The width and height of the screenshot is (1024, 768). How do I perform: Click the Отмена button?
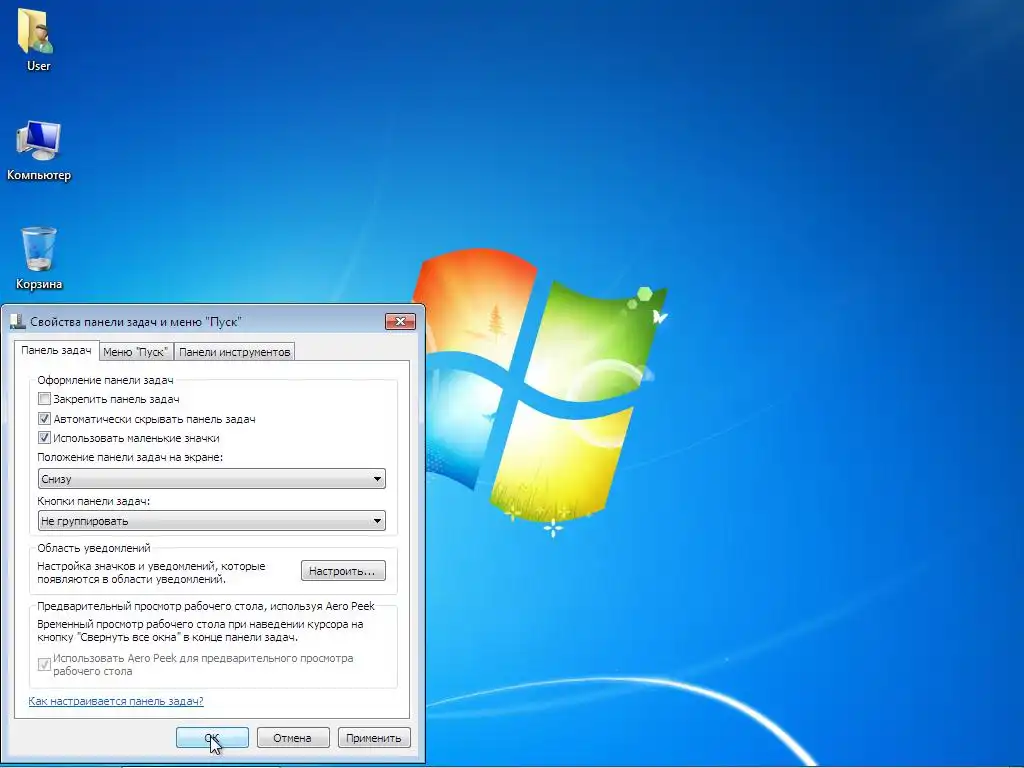[x=293, y=738]
